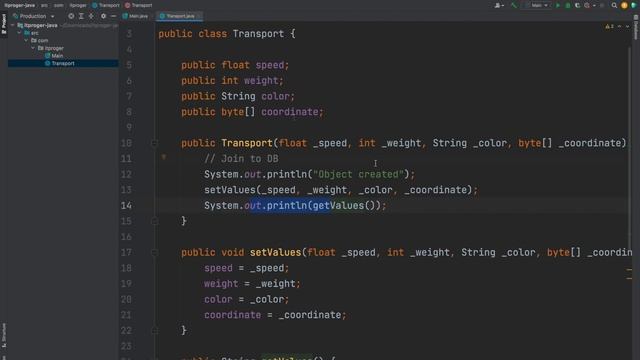Click the getValues() call on line 14
This screenshot has width=640, height=360.
343,205
